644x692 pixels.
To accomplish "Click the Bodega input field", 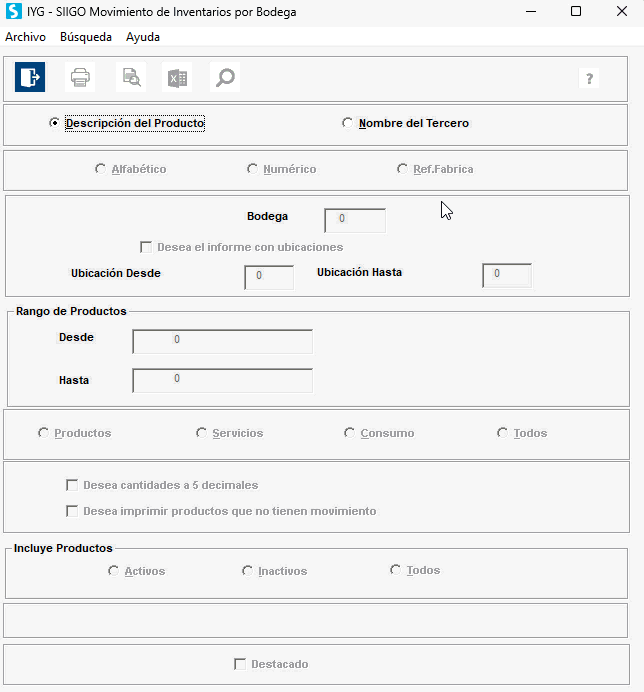I will (355, 220).
